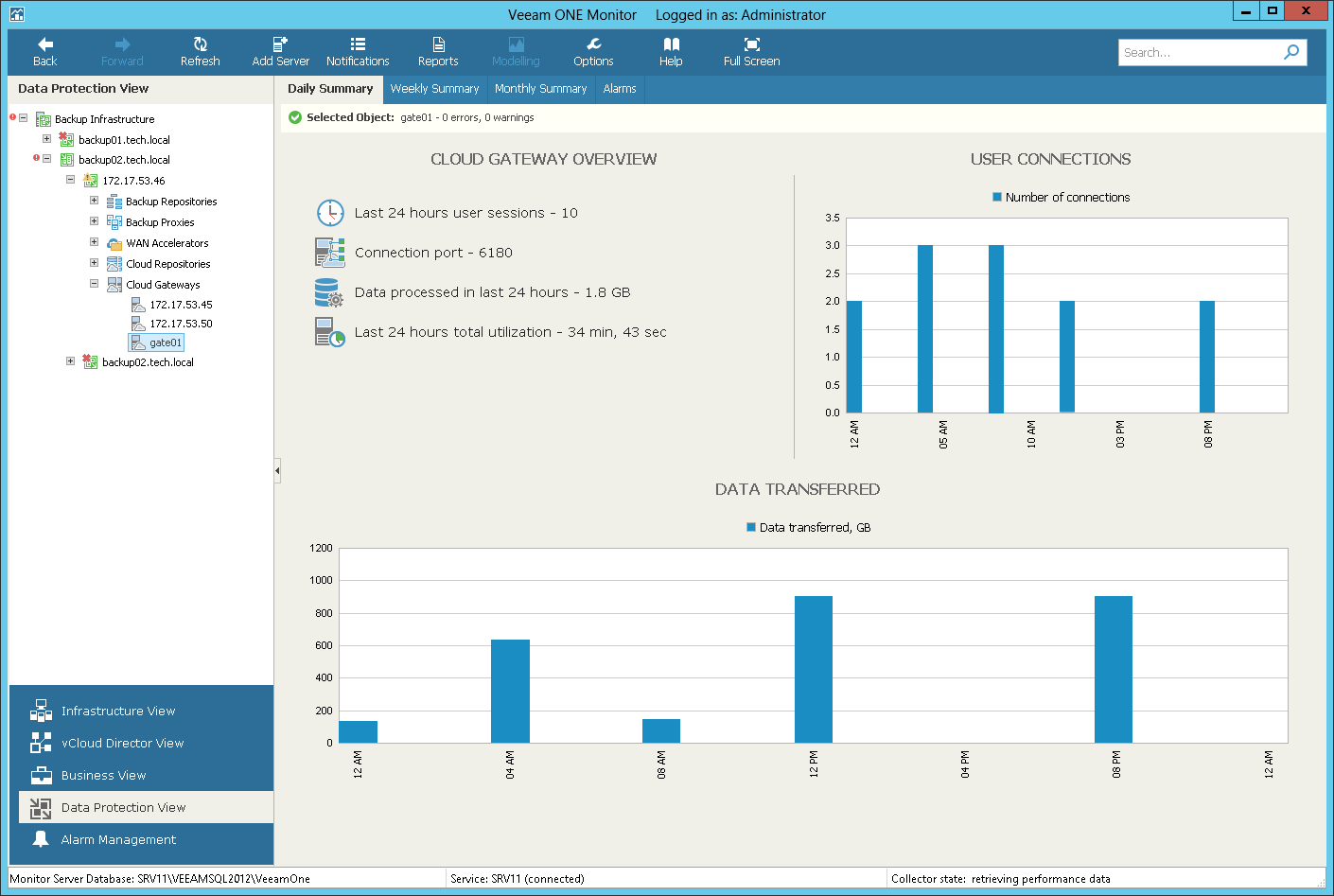Collapse the Cloud Gateways node

pyautogui.click(x=94, y=284)
